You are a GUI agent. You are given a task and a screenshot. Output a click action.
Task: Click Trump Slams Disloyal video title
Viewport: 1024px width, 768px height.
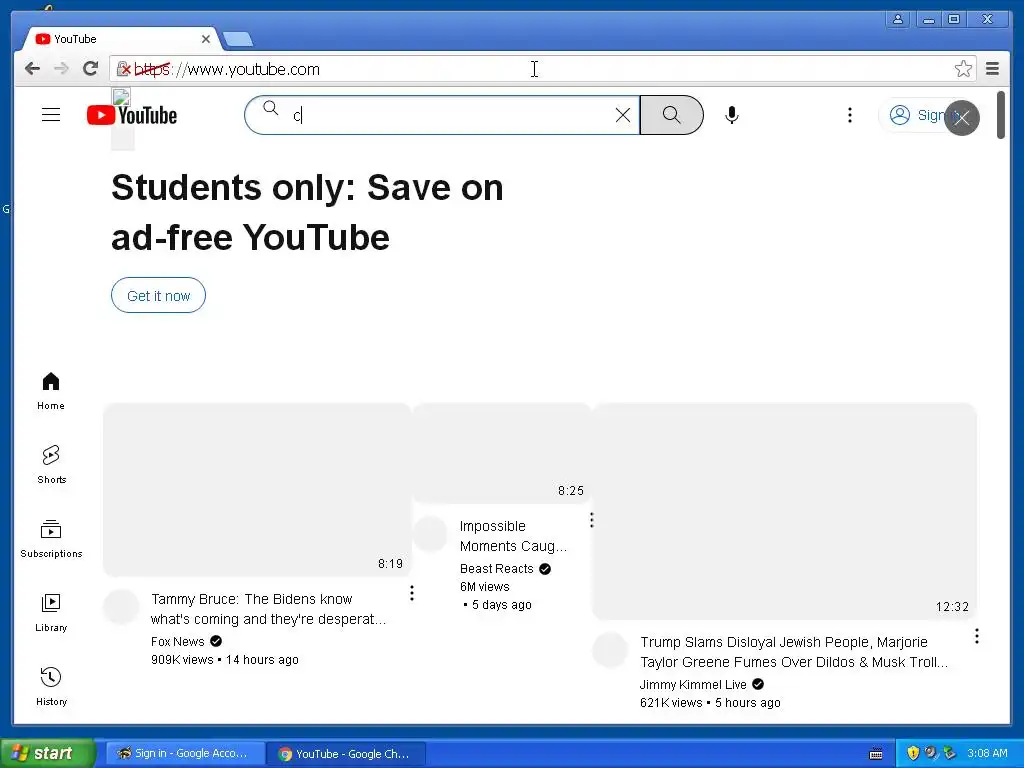point(793,652)
